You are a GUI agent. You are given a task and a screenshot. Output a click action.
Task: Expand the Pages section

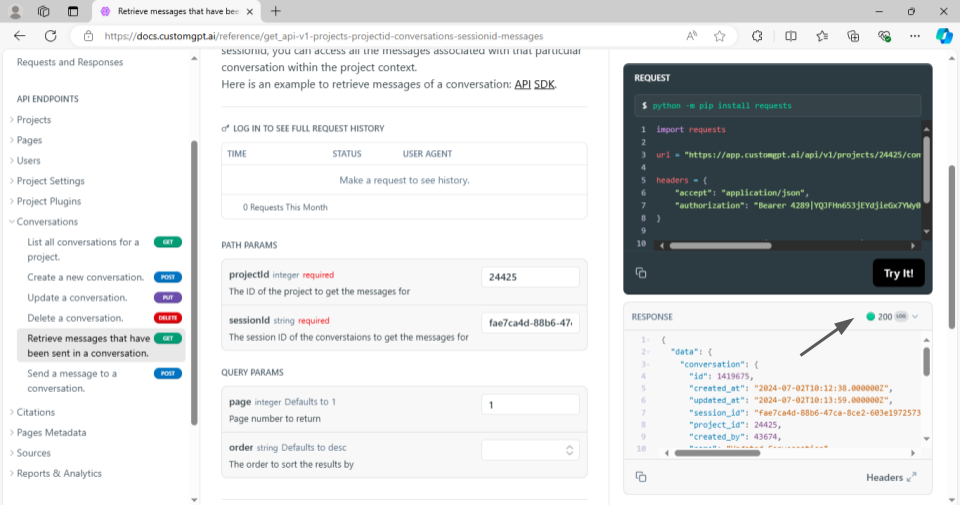coord(29,140)
